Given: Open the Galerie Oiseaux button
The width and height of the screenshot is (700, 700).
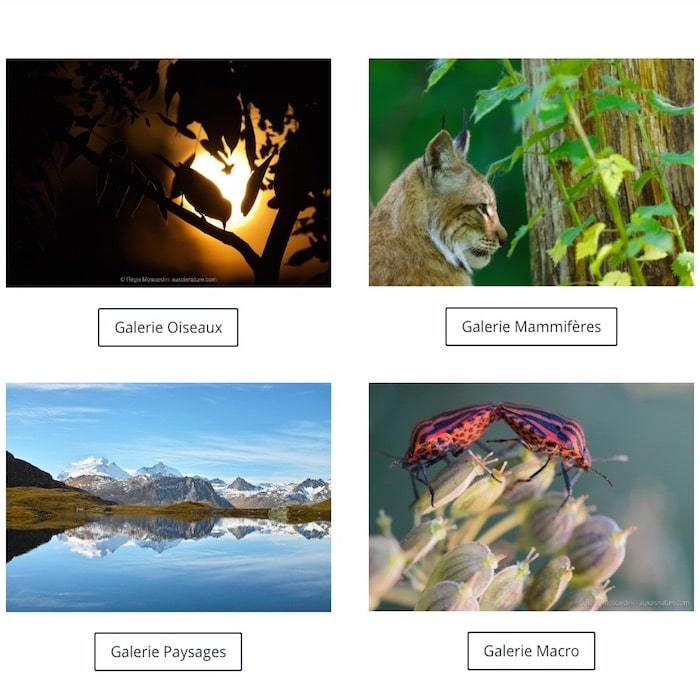Looking at the screenshot, I should pyautogui.click(x=168, y=327).
